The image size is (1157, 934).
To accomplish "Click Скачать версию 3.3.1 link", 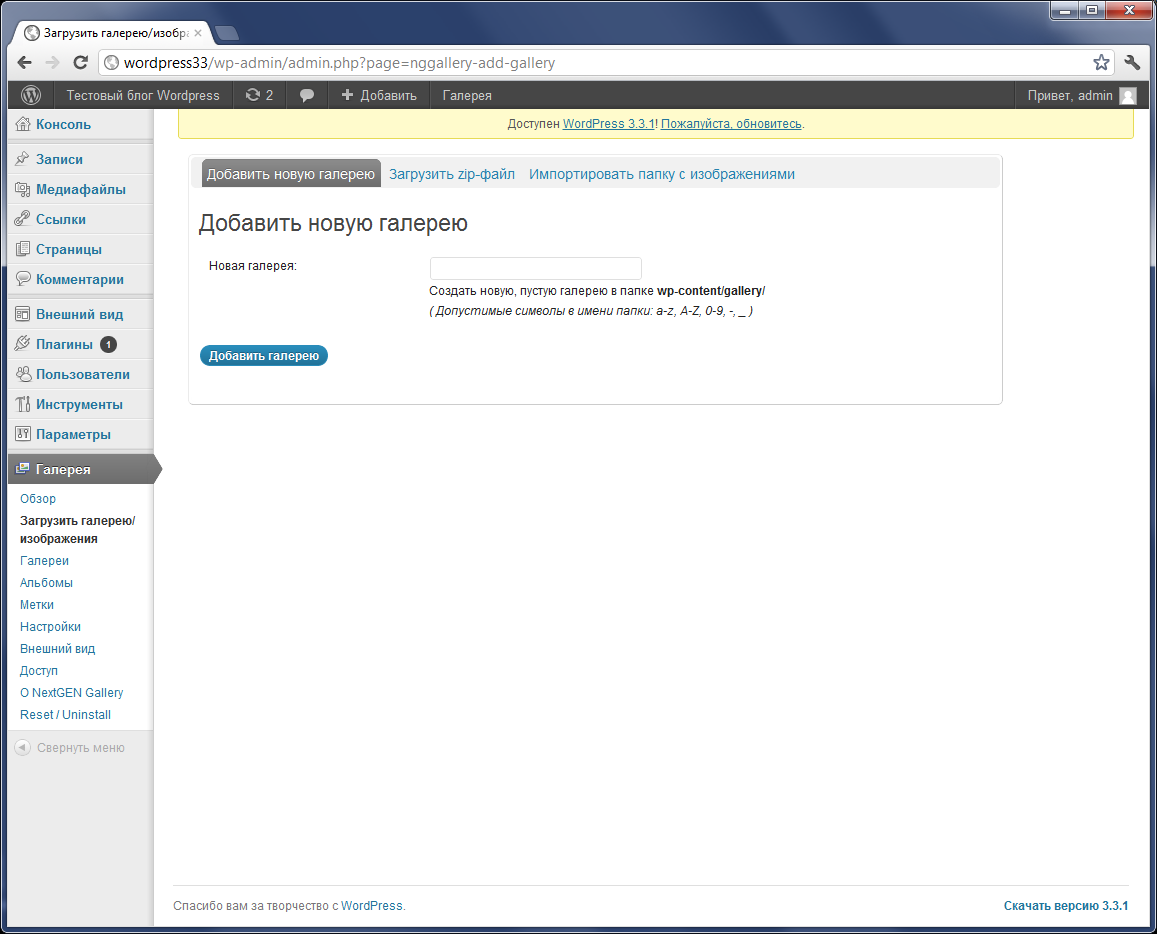I will point(1066,905).
